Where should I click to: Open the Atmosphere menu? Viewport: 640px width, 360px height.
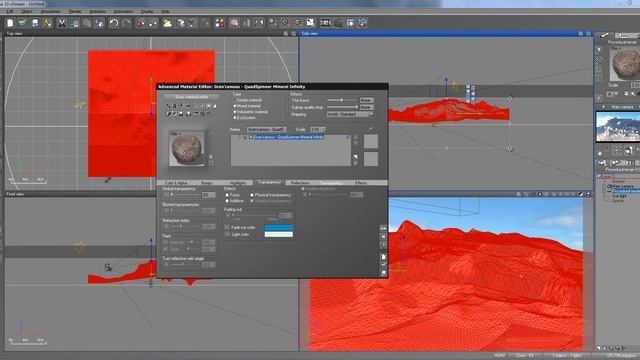click(51, 11)
